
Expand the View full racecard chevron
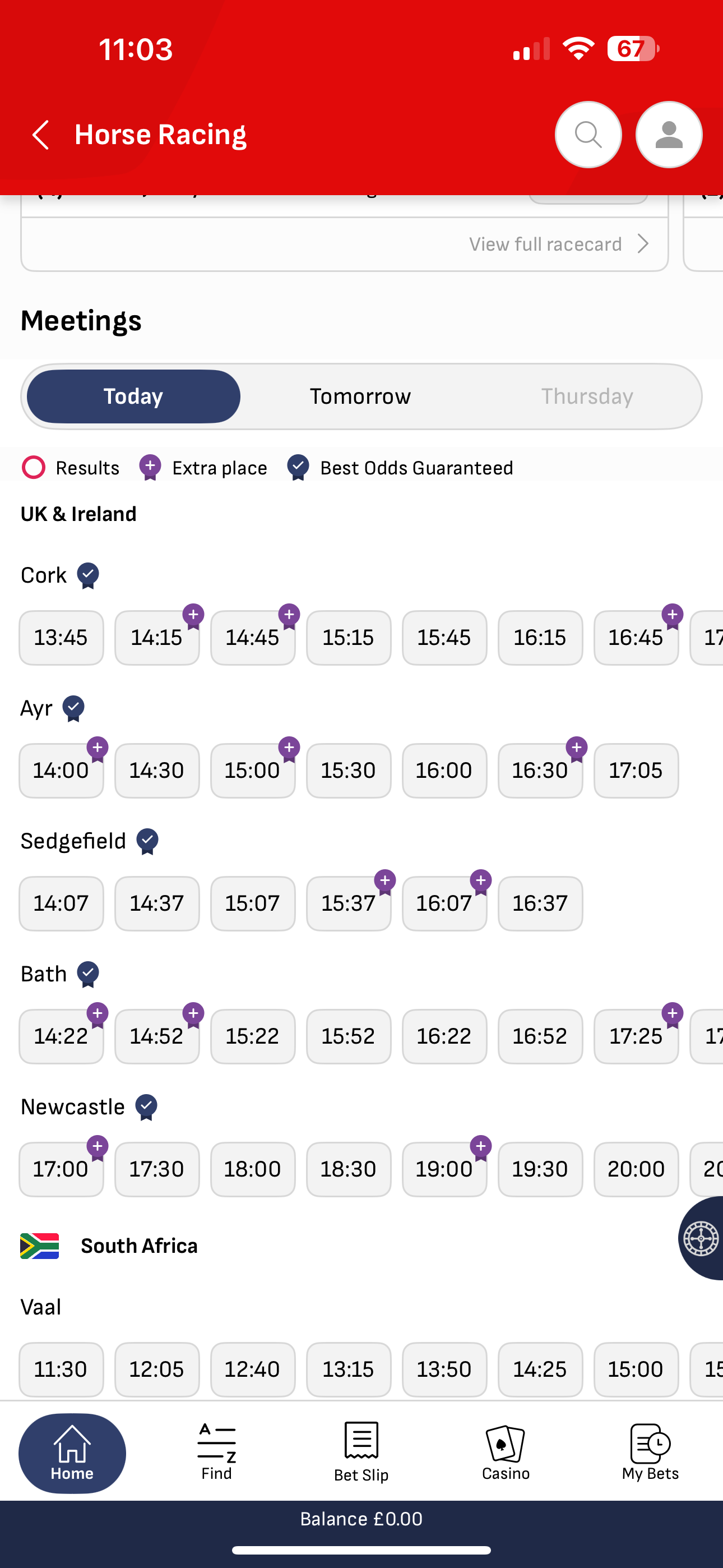[643, 244]
